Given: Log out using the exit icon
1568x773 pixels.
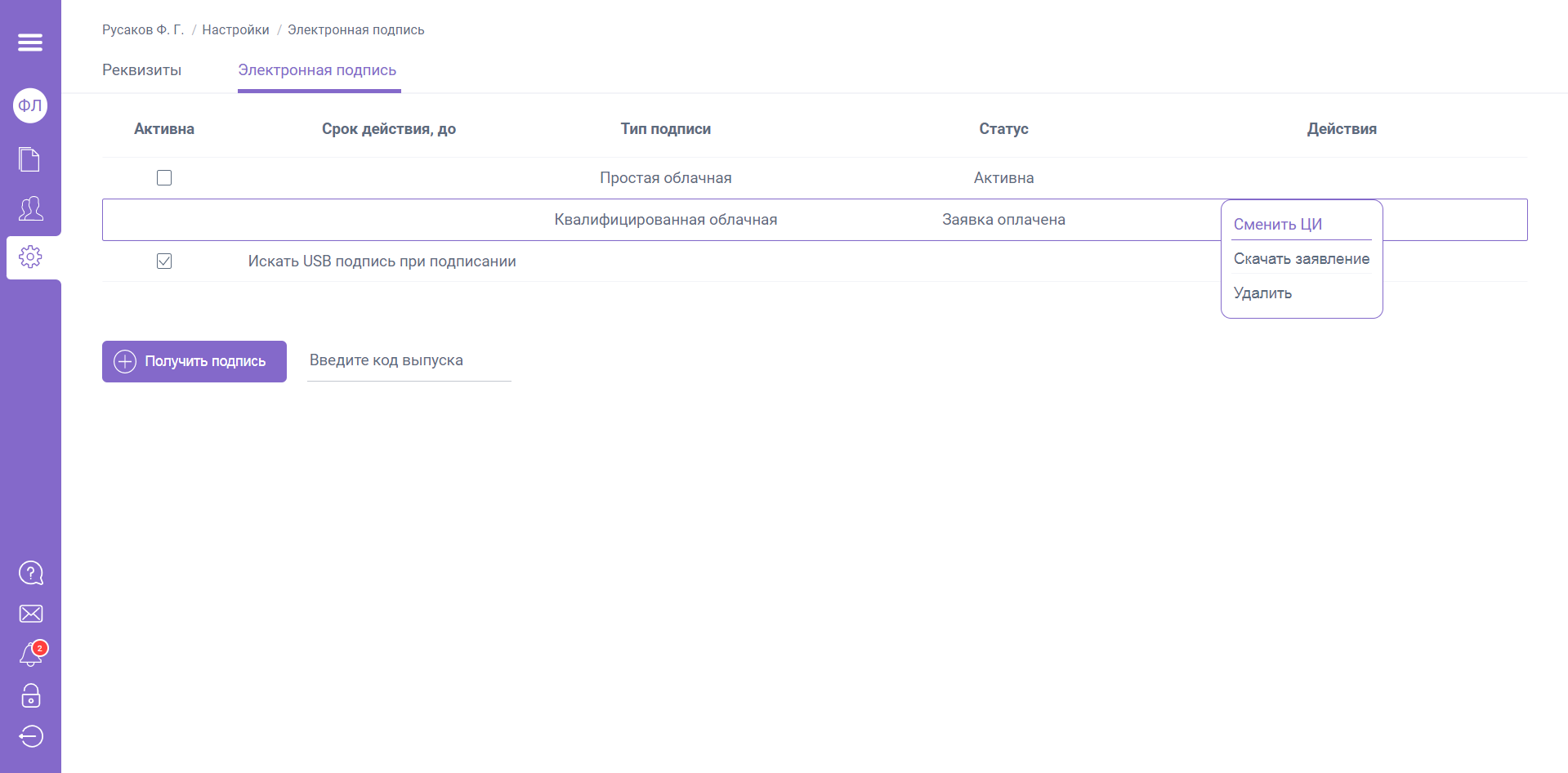Looking at the screenshot, I should pyautogui.click(x=30, y=736).
